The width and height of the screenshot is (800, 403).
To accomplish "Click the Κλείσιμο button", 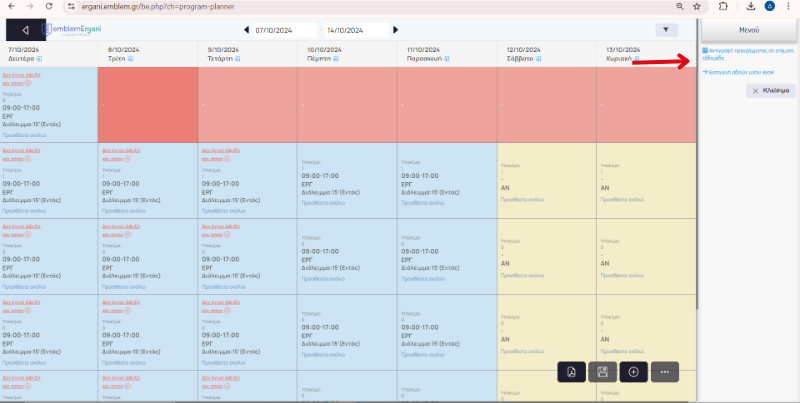I will click(x=771, y=91).
